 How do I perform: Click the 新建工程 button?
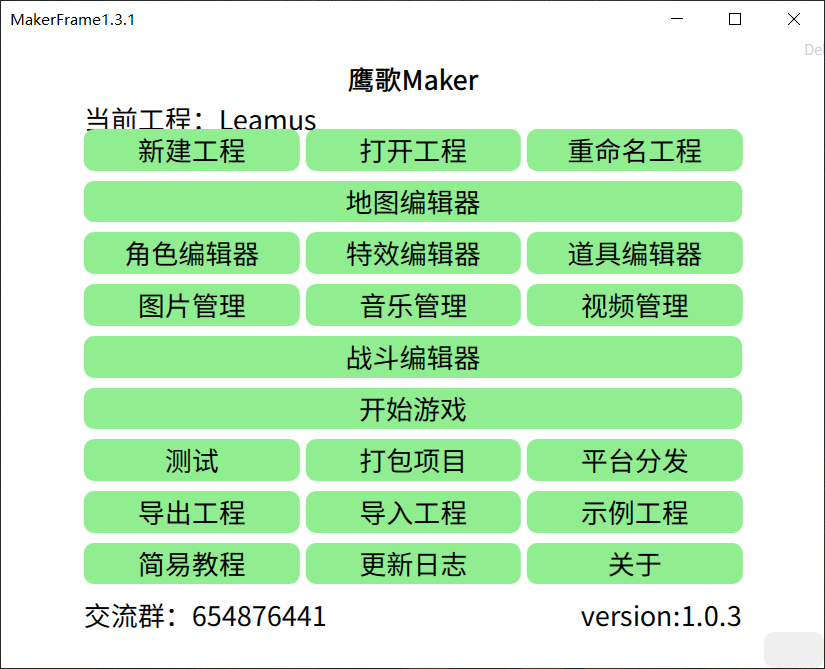(x=192, y=150)
